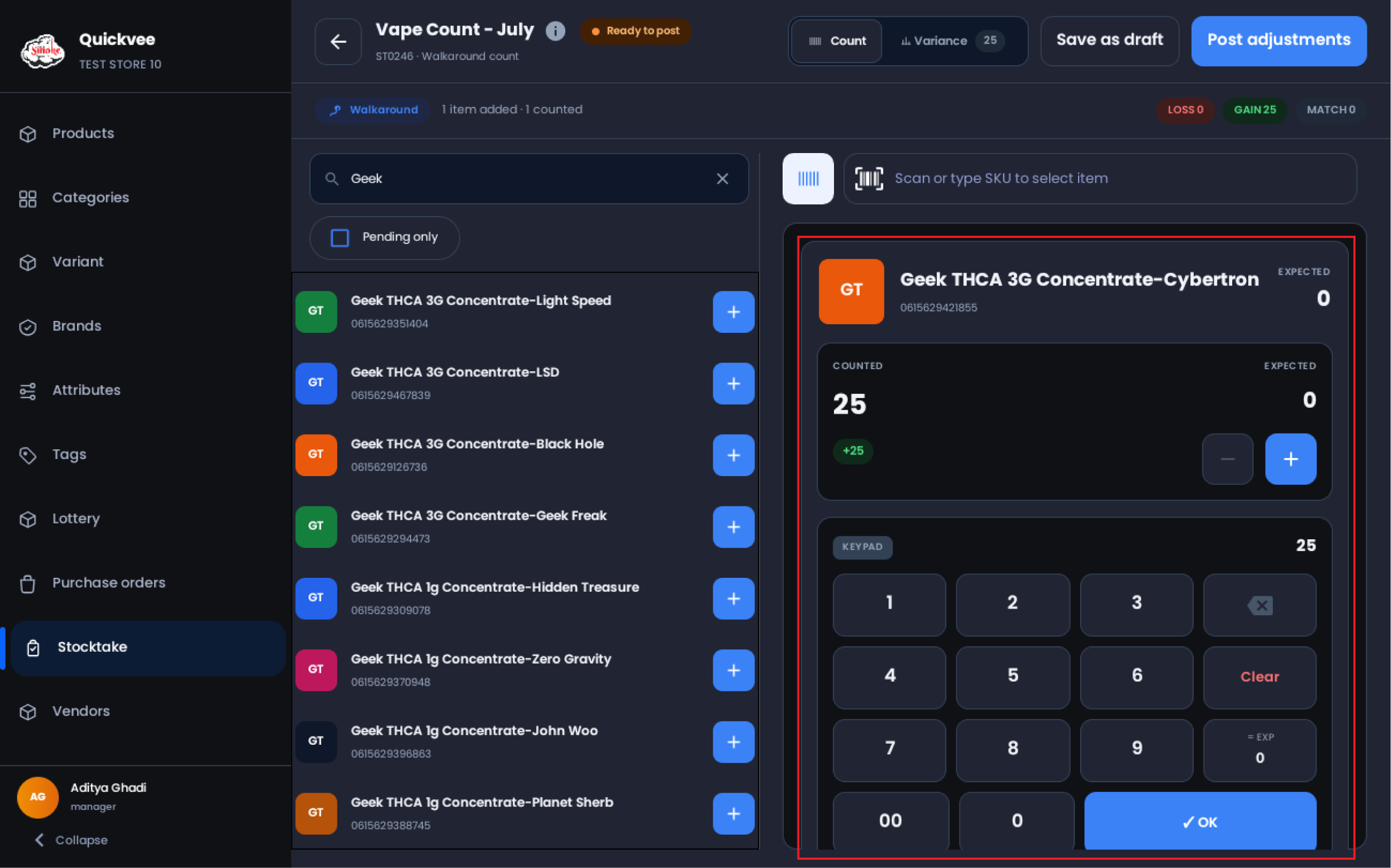
Task: Select Geek THCA 3G Concentrate-LSD row
Action: pos(525,384)
